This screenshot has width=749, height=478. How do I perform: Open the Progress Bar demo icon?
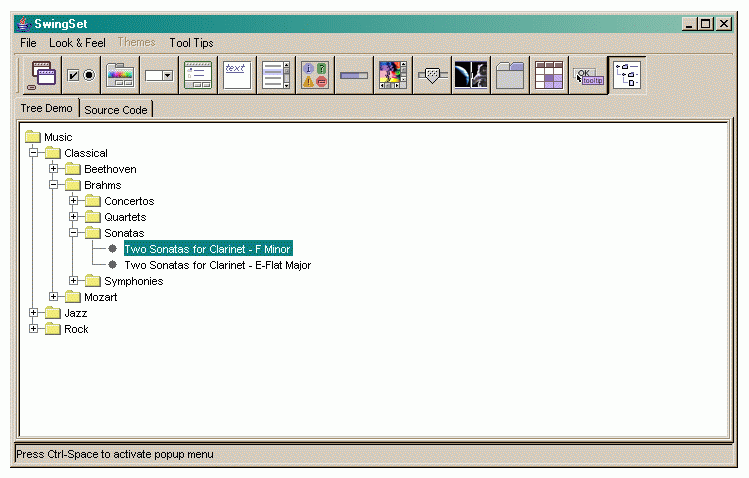(x=354, y=75)
